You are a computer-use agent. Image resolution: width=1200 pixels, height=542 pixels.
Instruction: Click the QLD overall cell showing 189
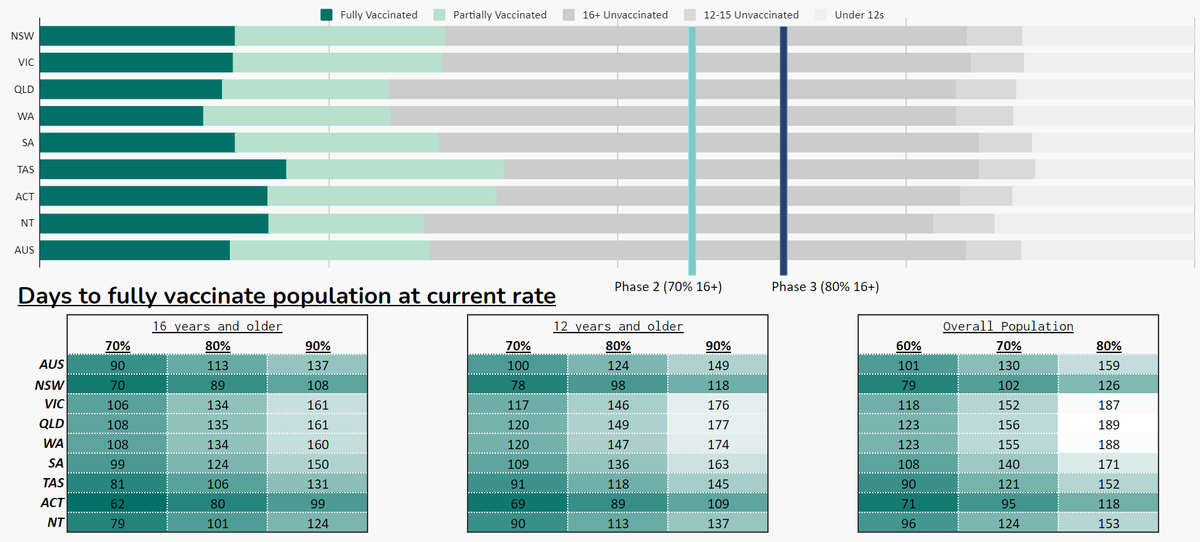(1108, 424)
